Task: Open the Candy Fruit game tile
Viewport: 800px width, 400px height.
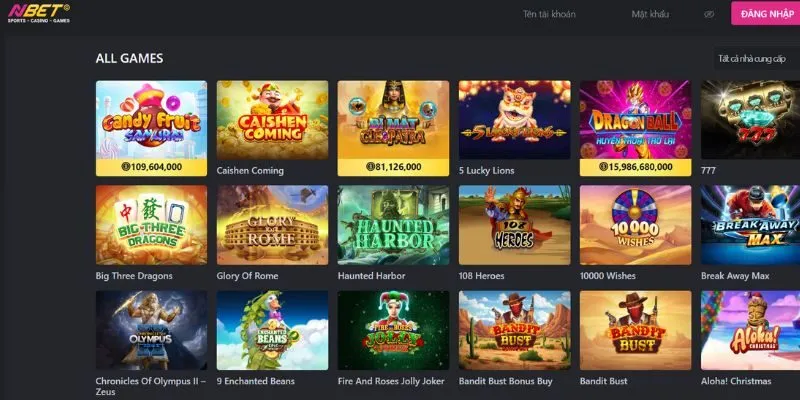Action: click(x=152, y=120)
